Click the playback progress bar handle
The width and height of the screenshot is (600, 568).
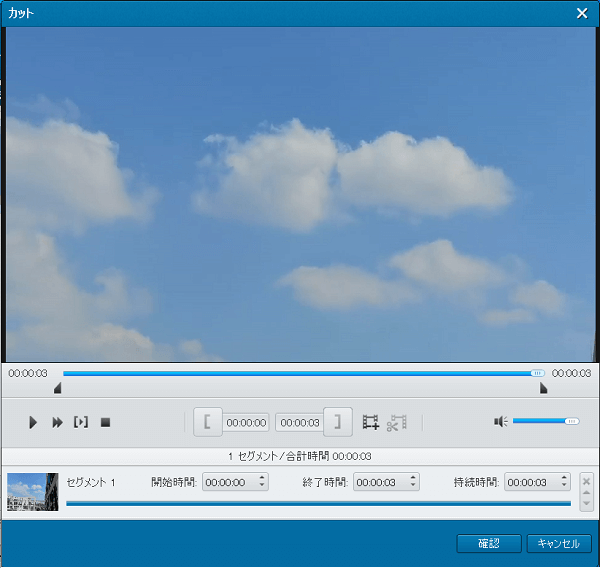tap(538, 373)
